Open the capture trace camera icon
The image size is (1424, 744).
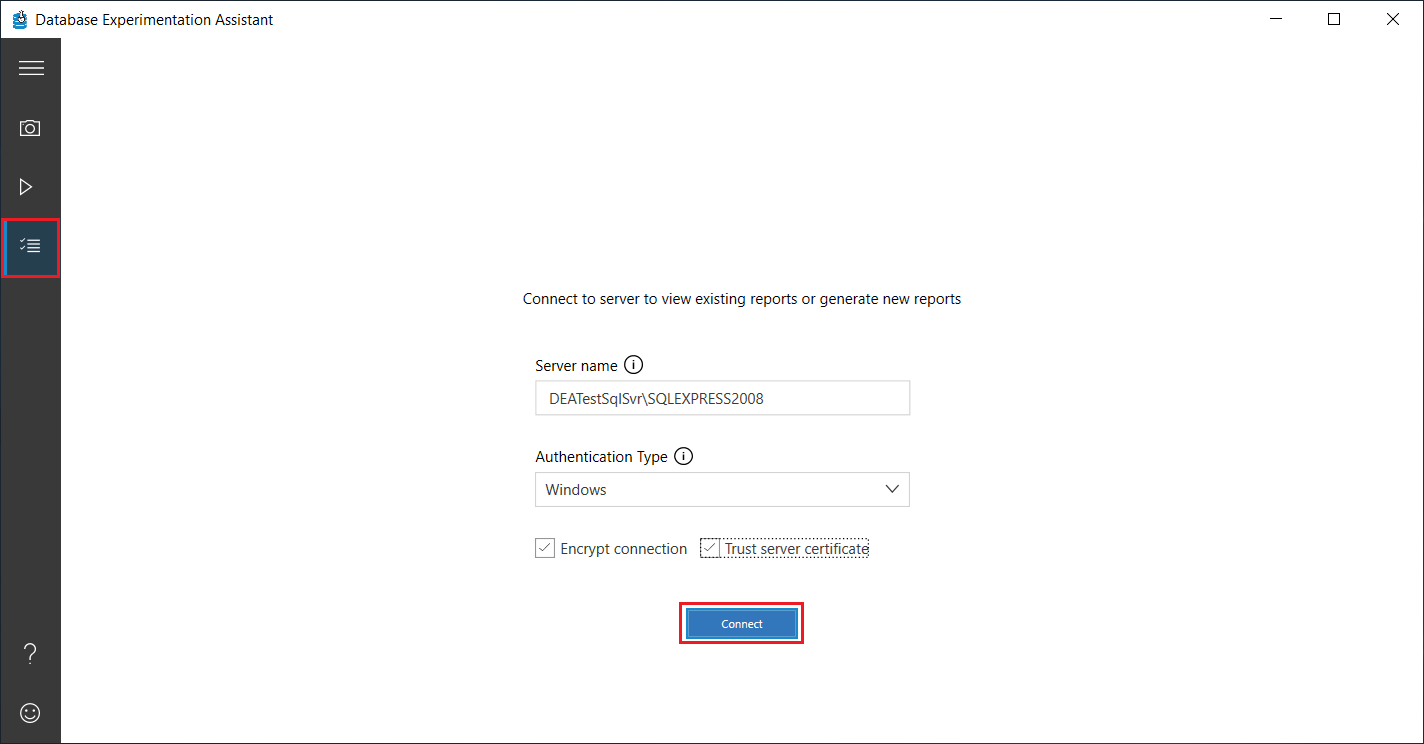30,128
